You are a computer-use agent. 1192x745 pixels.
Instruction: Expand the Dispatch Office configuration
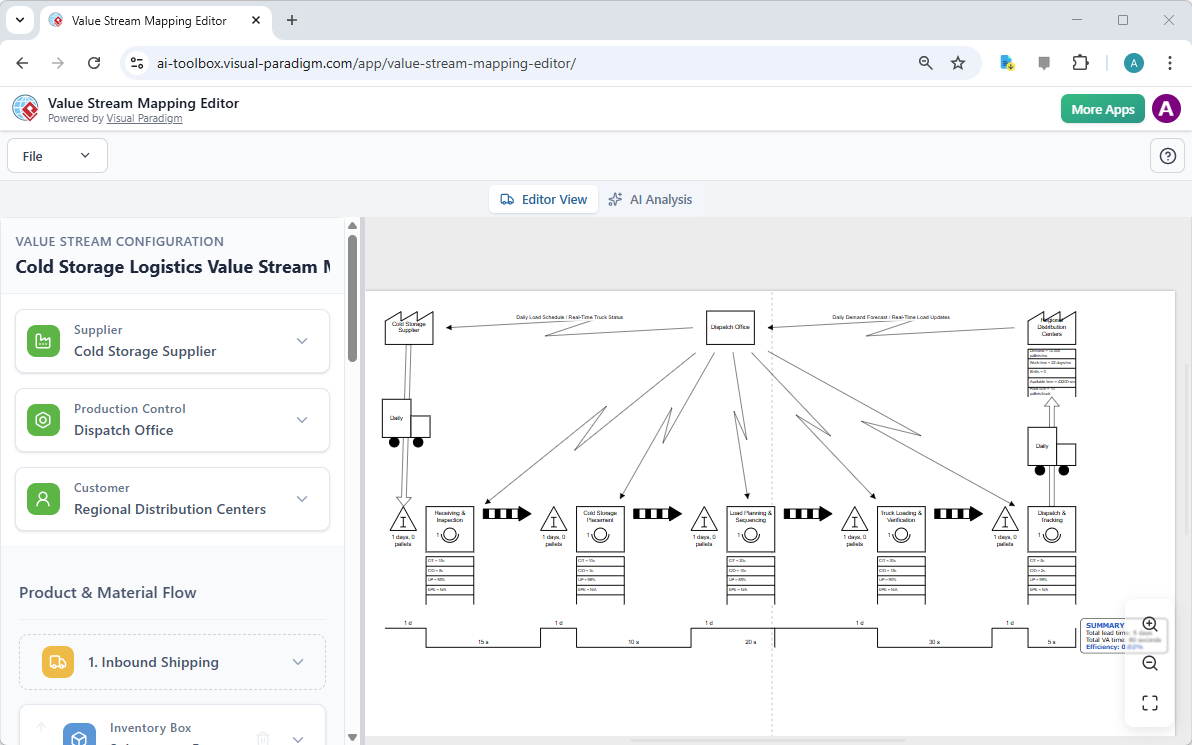pos(302,420)
